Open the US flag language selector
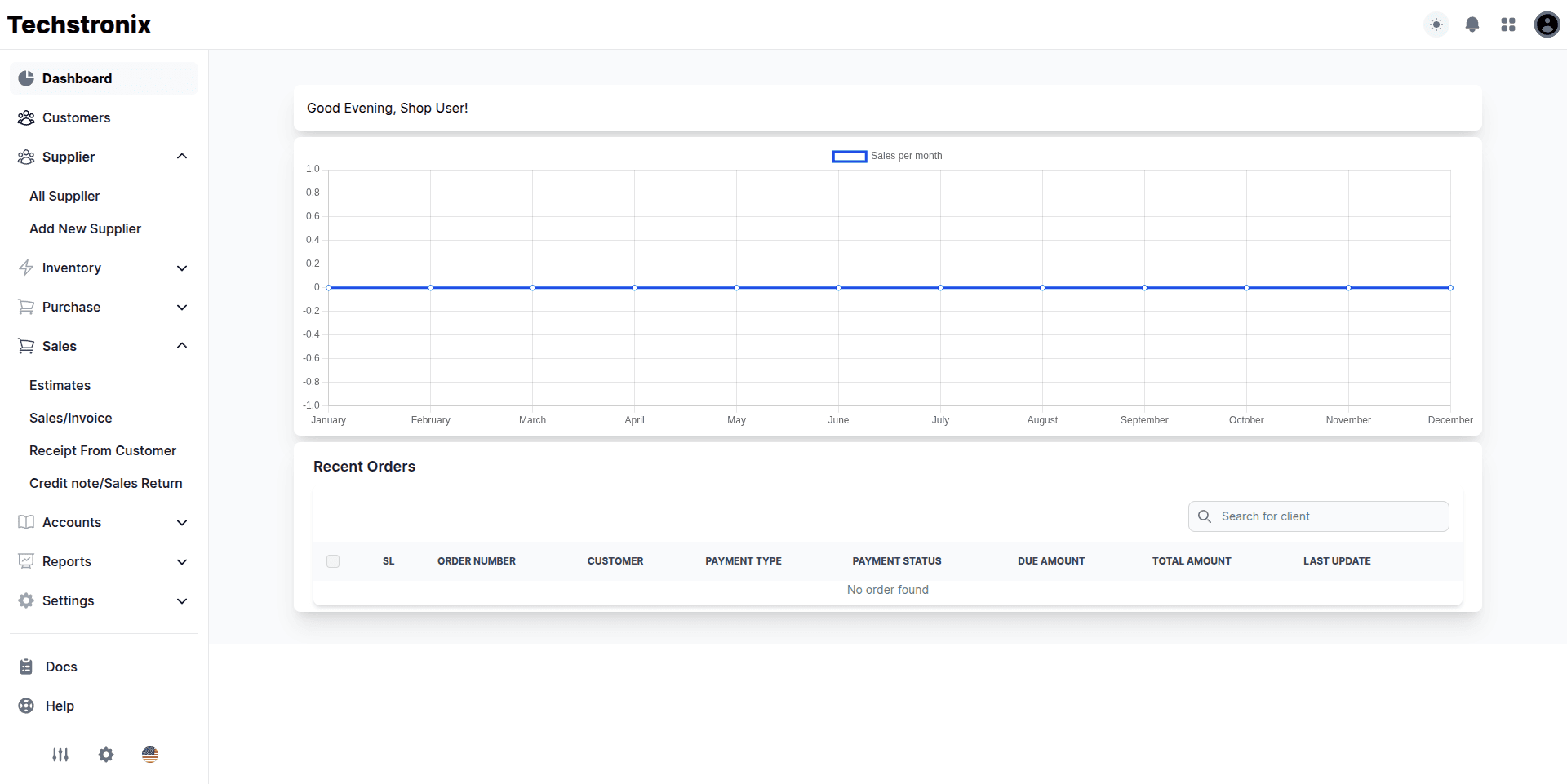The image size is (1567, 784). (x=150, y=755)
